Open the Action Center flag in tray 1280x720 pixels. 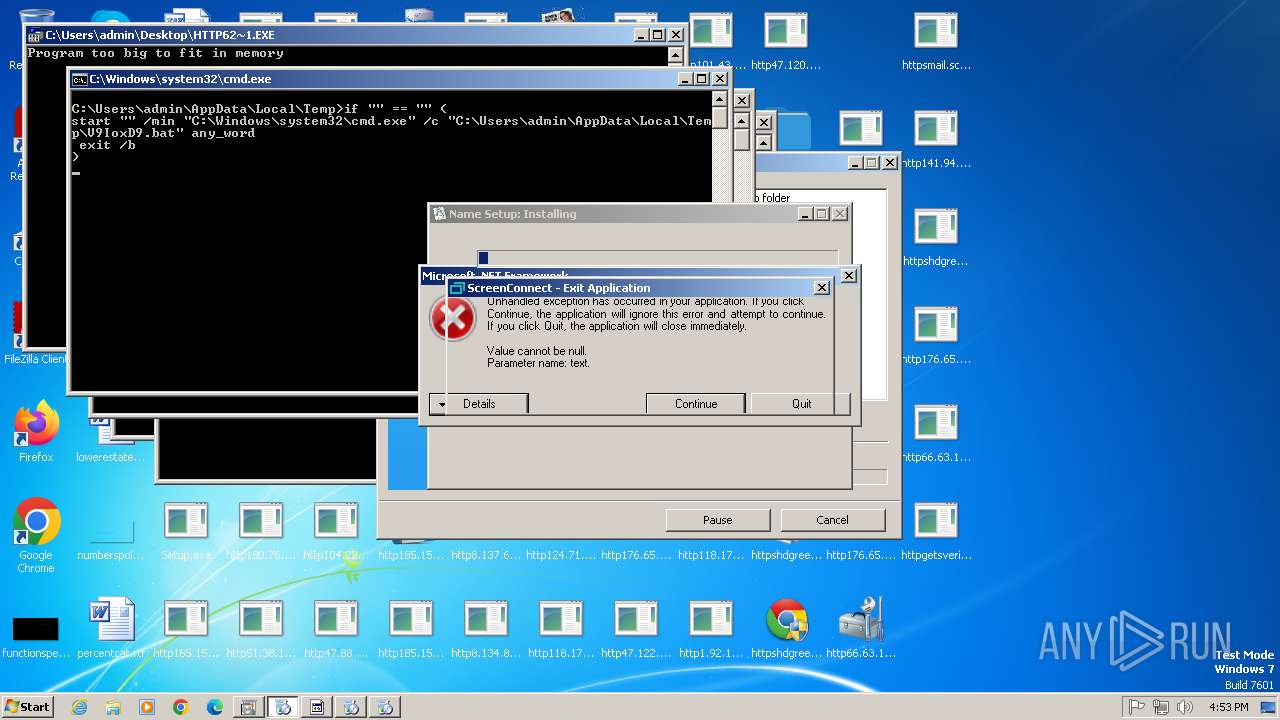pyautogui.click(x=1137, y=707)
